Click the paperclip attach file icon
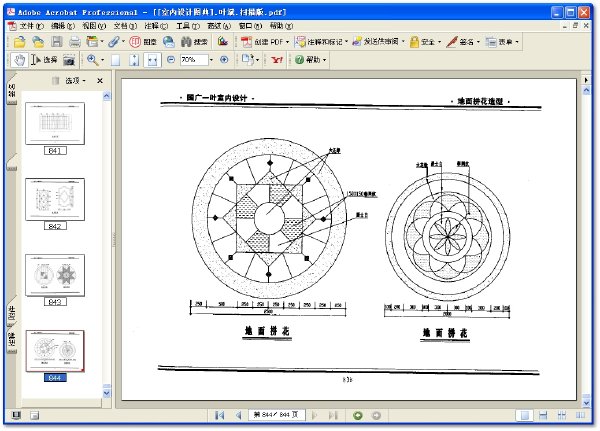 pos(113,41)
